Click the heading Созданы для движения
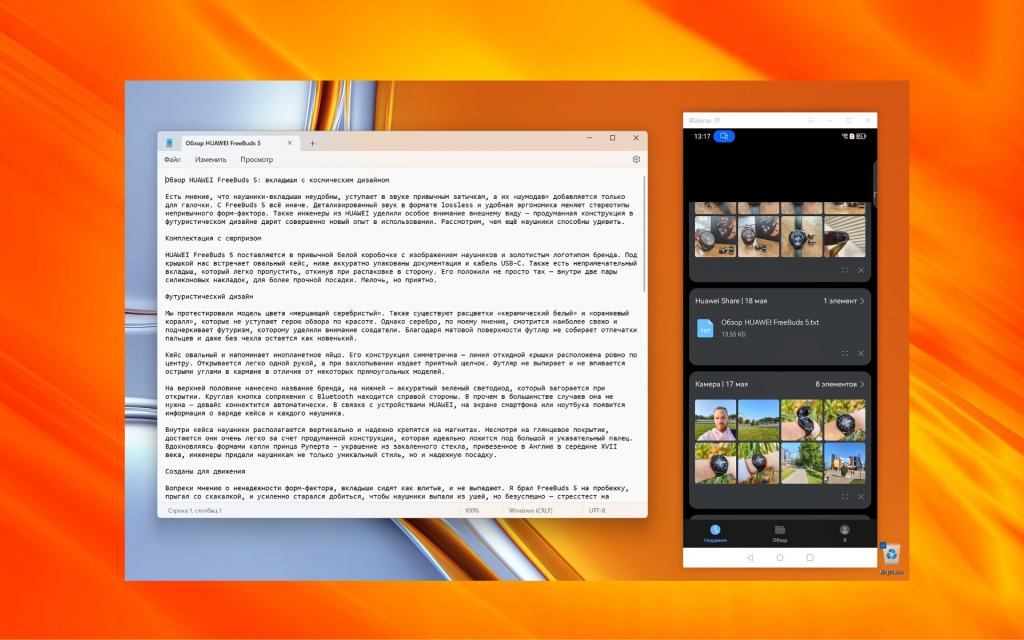Image resolution: width=1024 pixels, height=640 pixels. [x=205, y=472]
